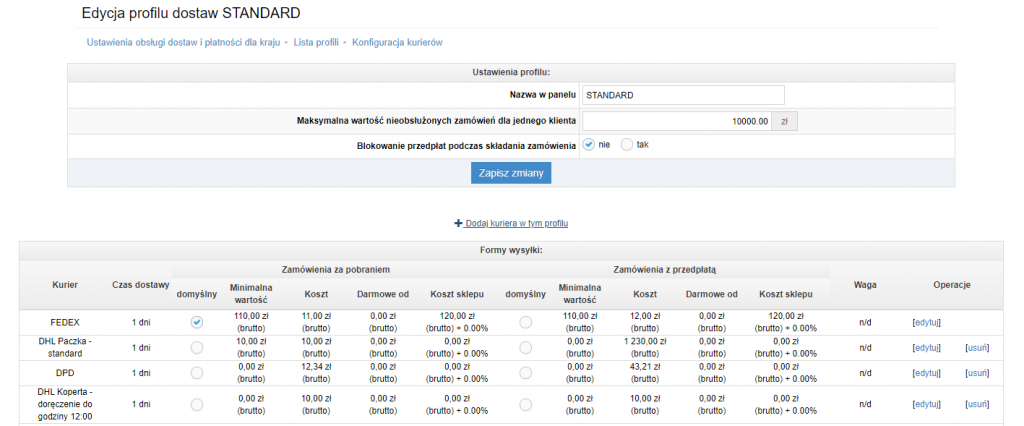
Task: Click the maximum order value field
Action: click(676, 121)
